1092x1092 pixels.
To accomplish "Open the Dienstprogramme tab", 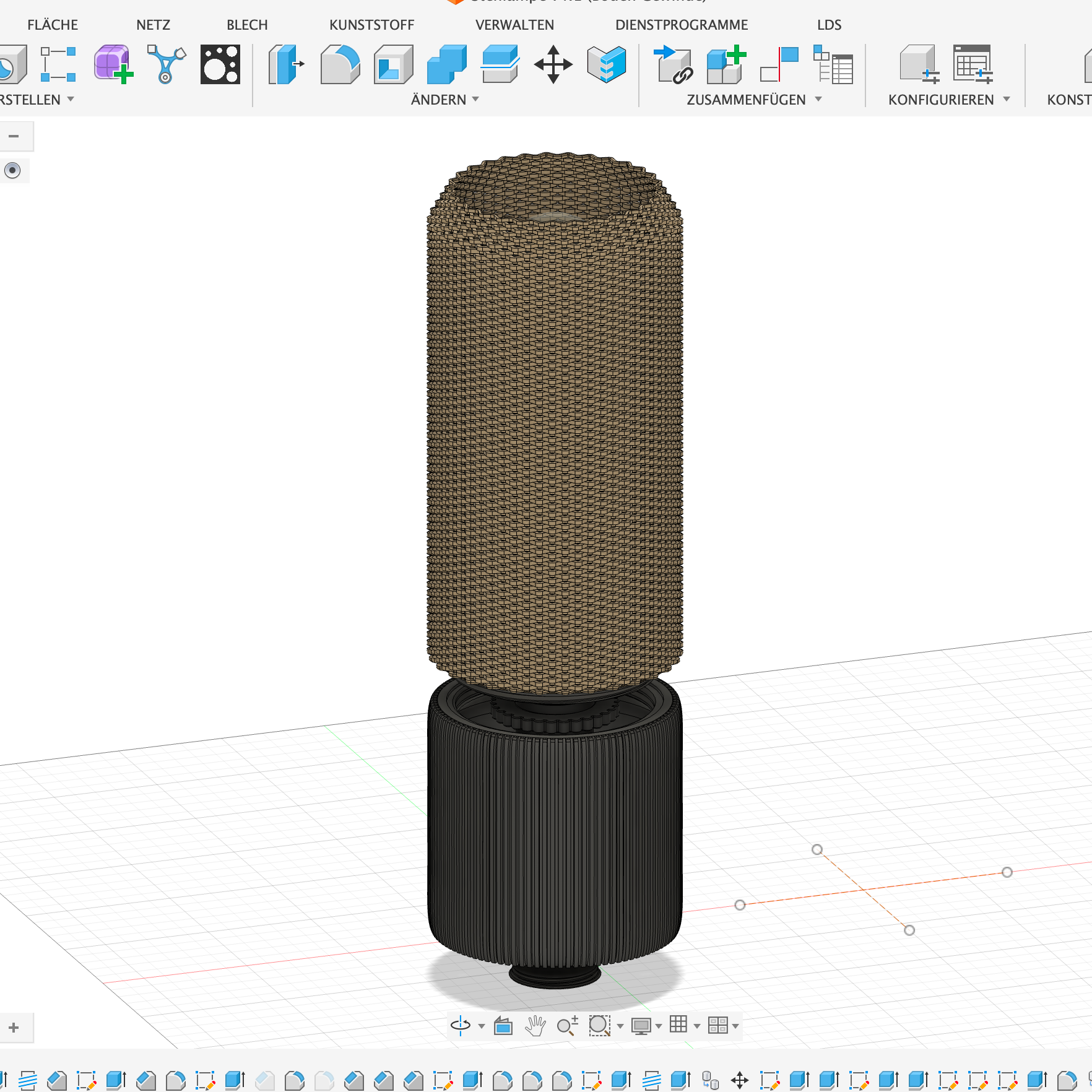I will 681,25.
